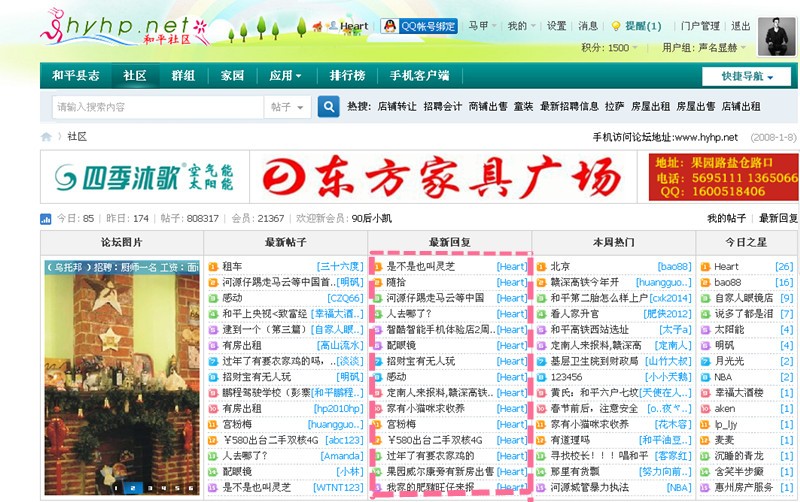Open the 快捷导航 dropdown
The width and height of the screenshot is (800, 502).
(746, 77)
